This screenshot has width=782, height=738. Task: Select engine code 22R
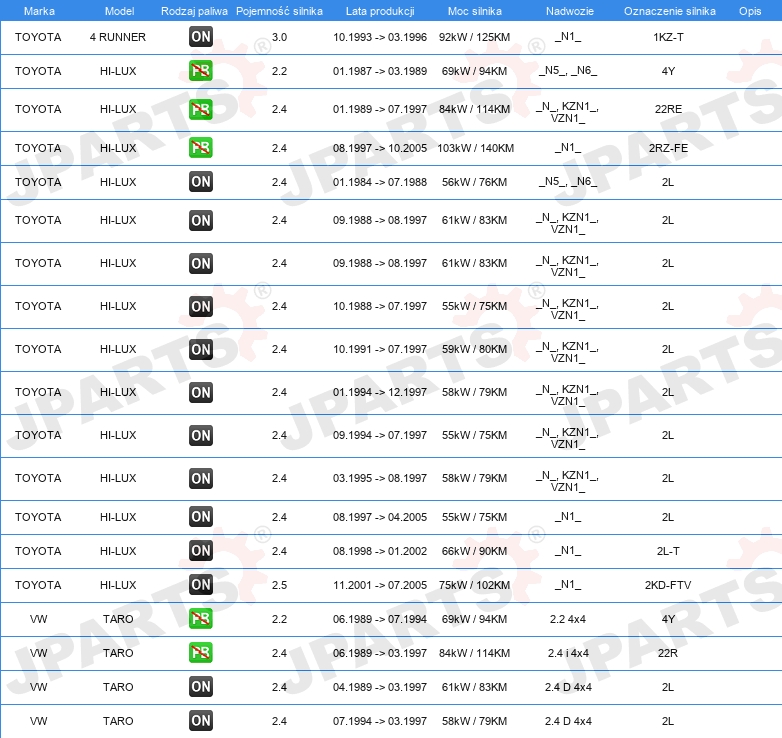pyautogui.click(x=668, y=653)
